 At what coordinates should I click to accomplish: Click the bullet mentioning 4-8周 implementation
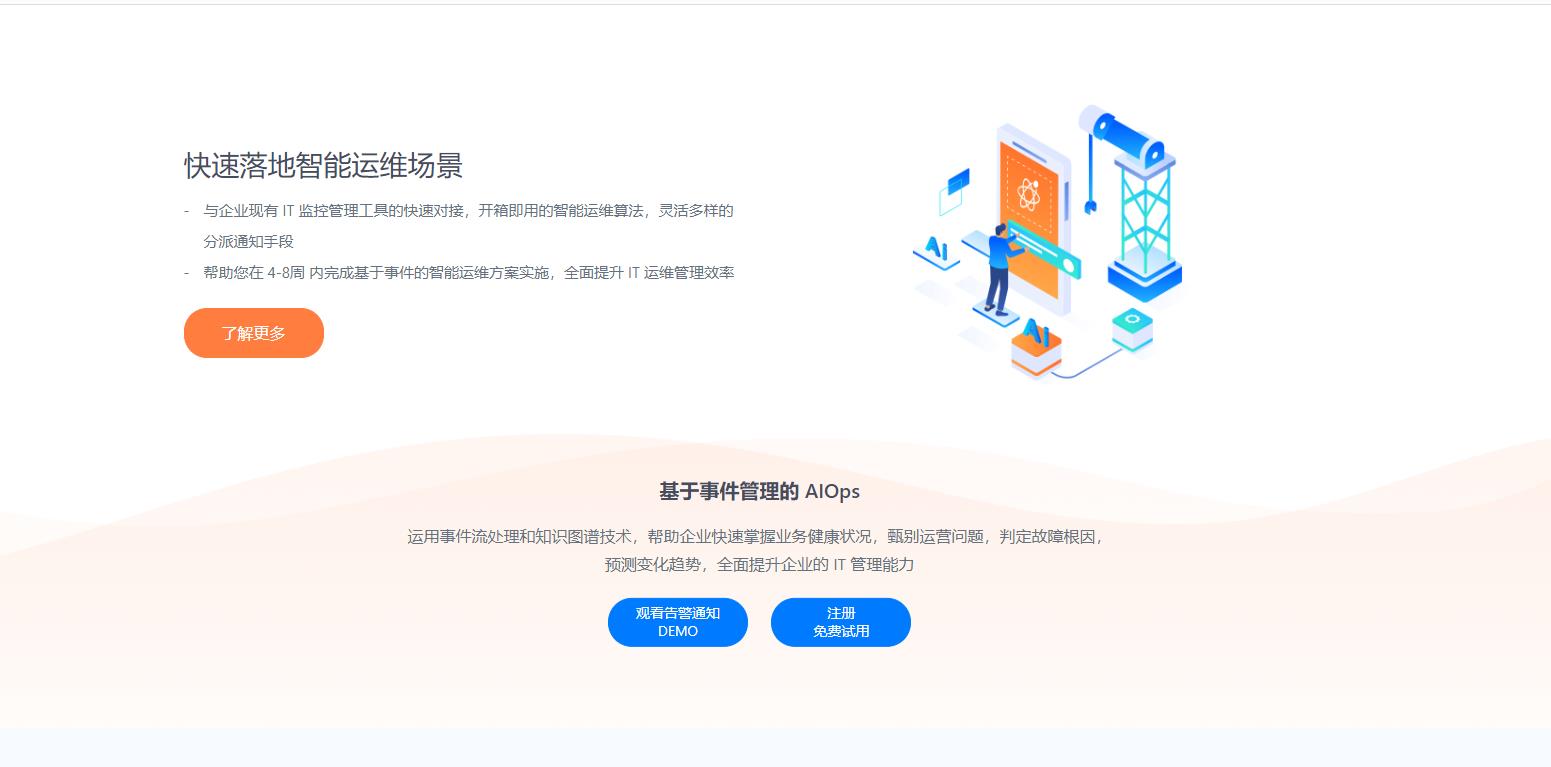point(469,272)
